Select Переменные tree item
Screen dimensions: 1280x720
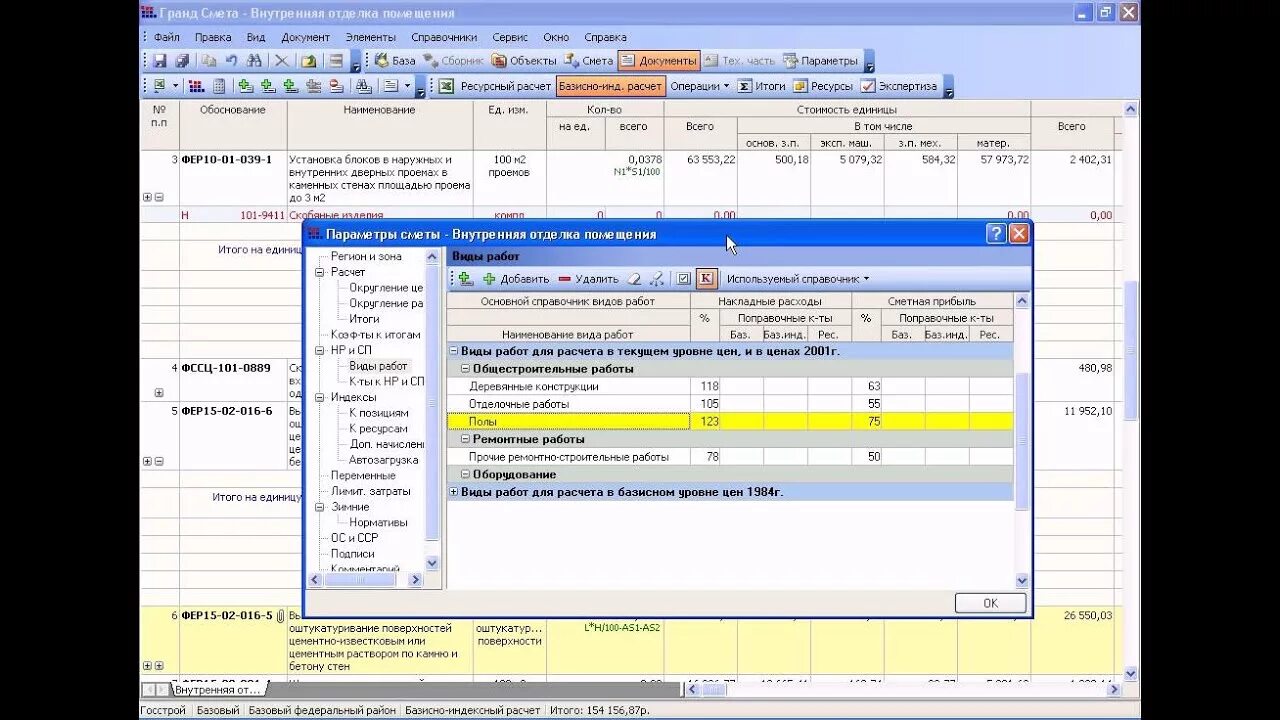[x=363, y=476]
